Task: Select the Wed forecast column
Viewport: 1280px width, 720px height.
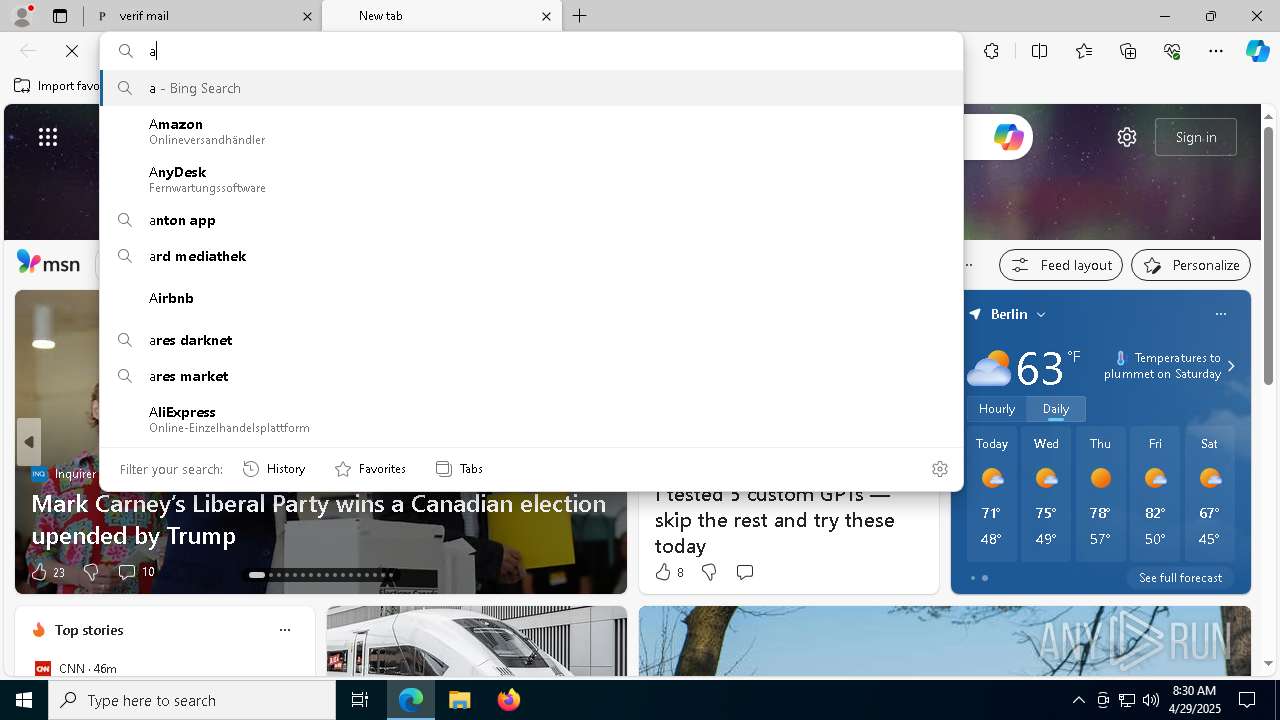Action: point(1046,494)
